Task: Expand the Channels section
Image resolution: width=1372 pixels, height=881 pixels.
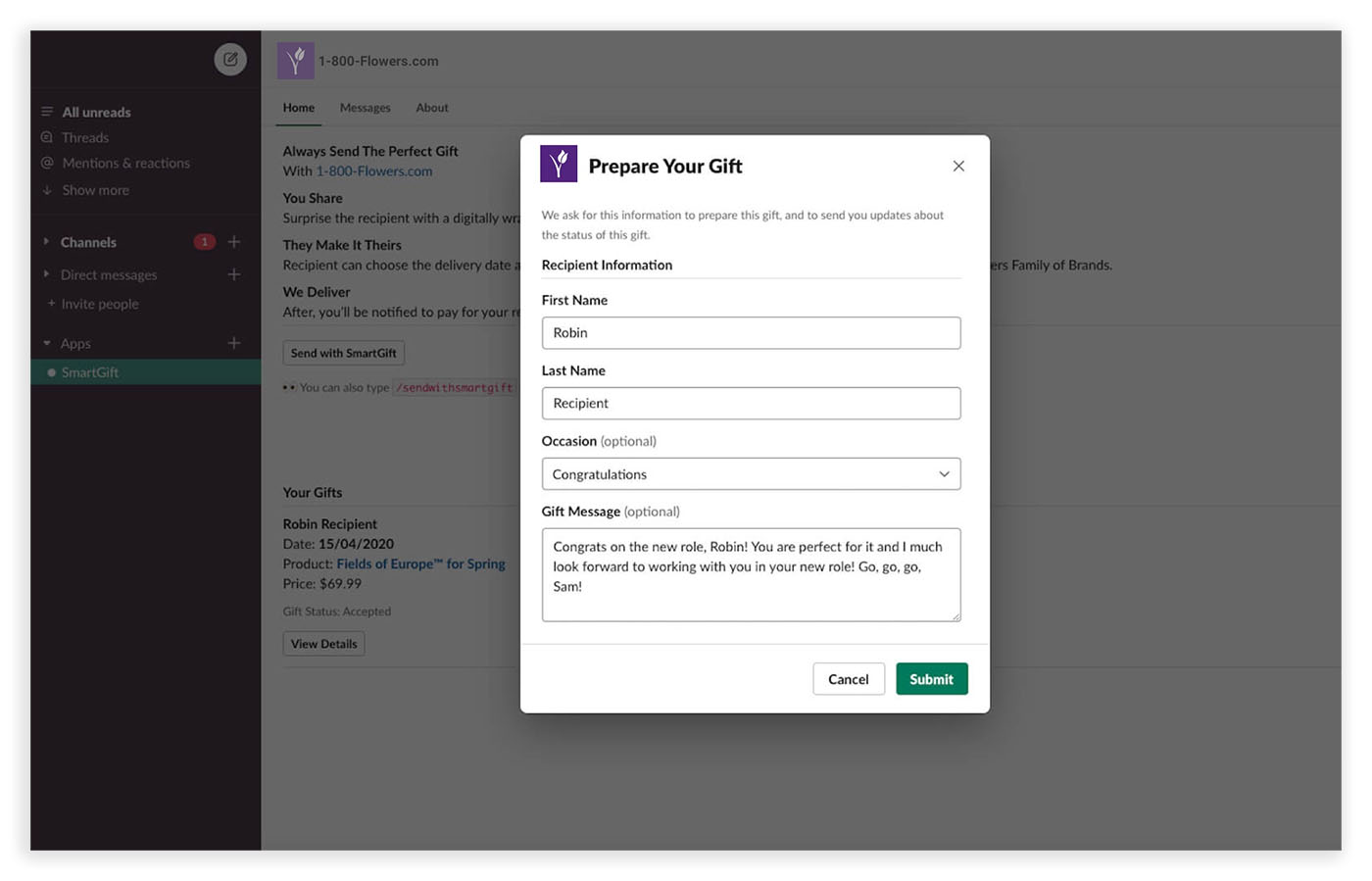Action: click(x=46, y=241)
